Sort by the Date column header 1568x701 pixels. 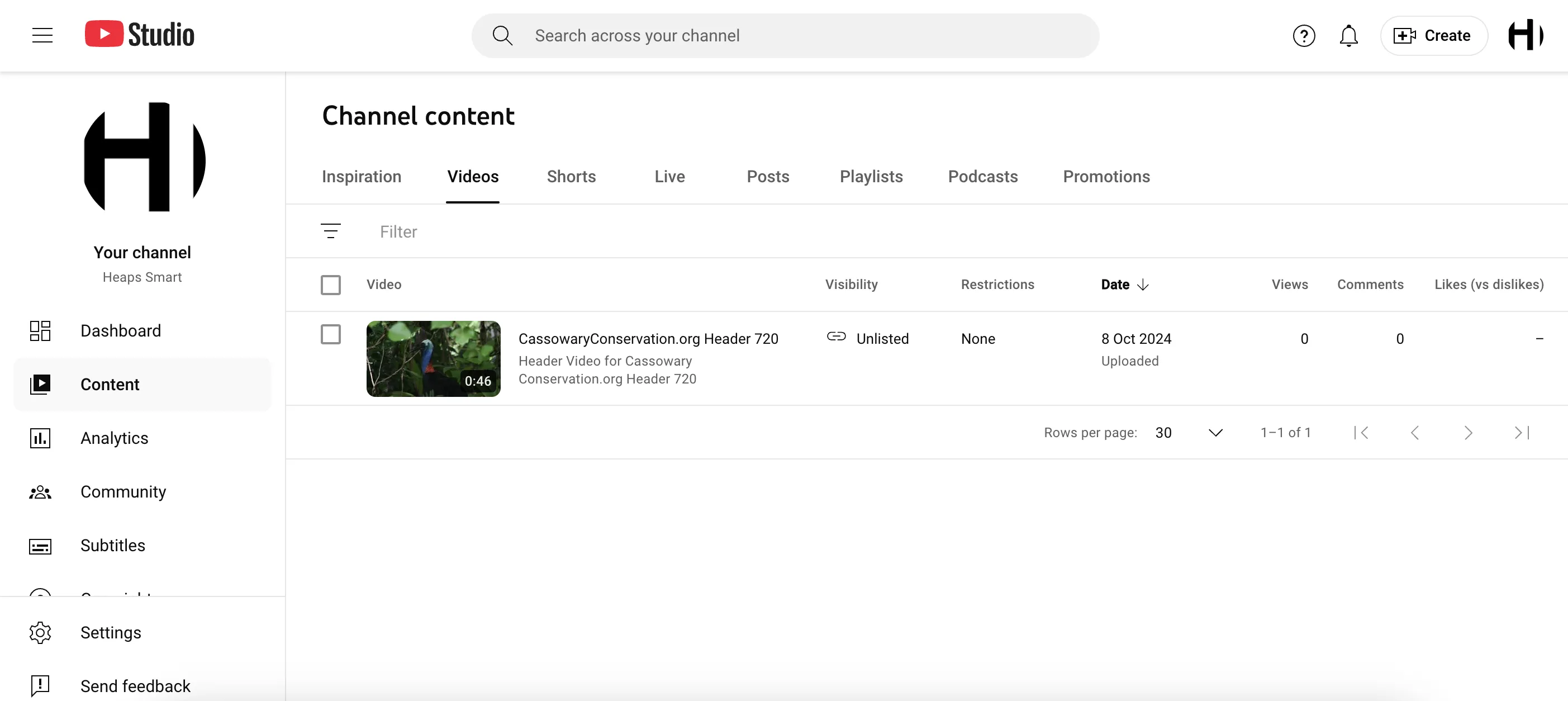pyautogui.click(x=1114, y=285)
